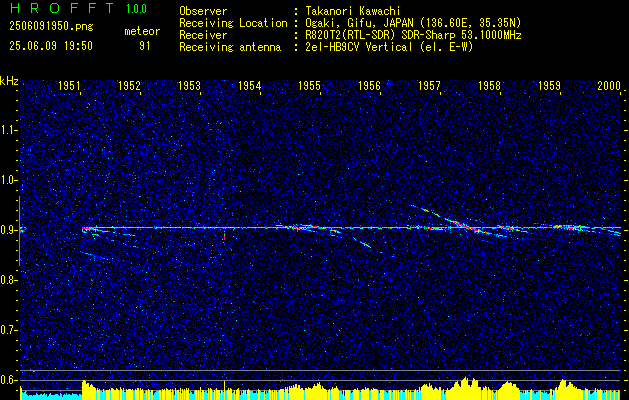Click the HROFFT title text

(x=62, y=8)
